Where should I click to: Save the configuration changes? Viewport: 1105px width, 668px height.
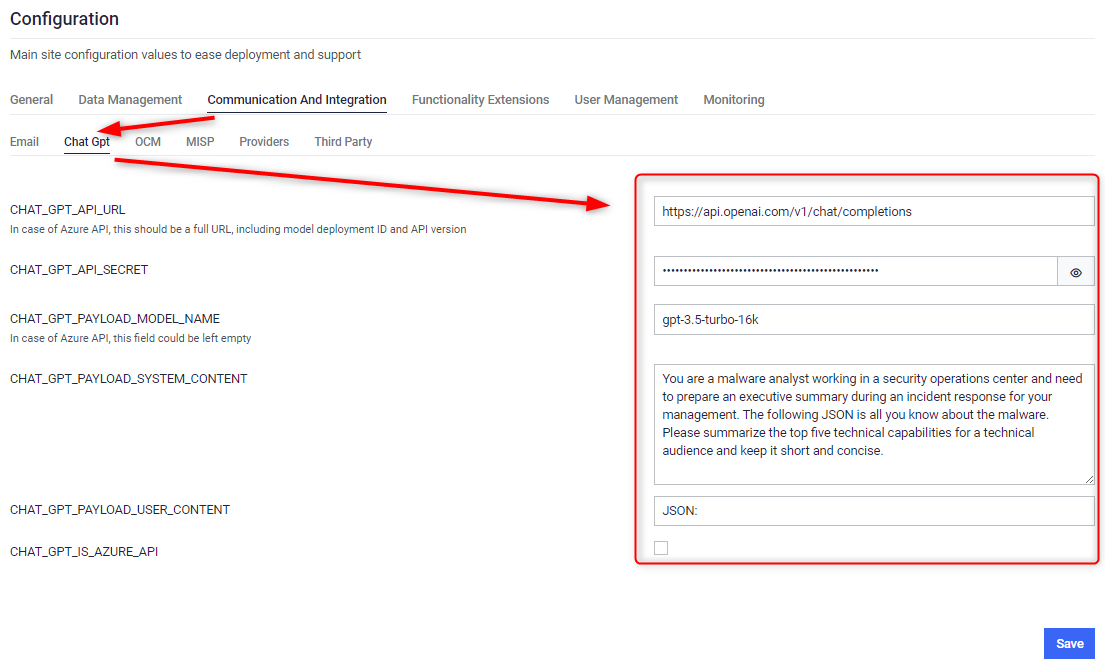point(1069,643)
